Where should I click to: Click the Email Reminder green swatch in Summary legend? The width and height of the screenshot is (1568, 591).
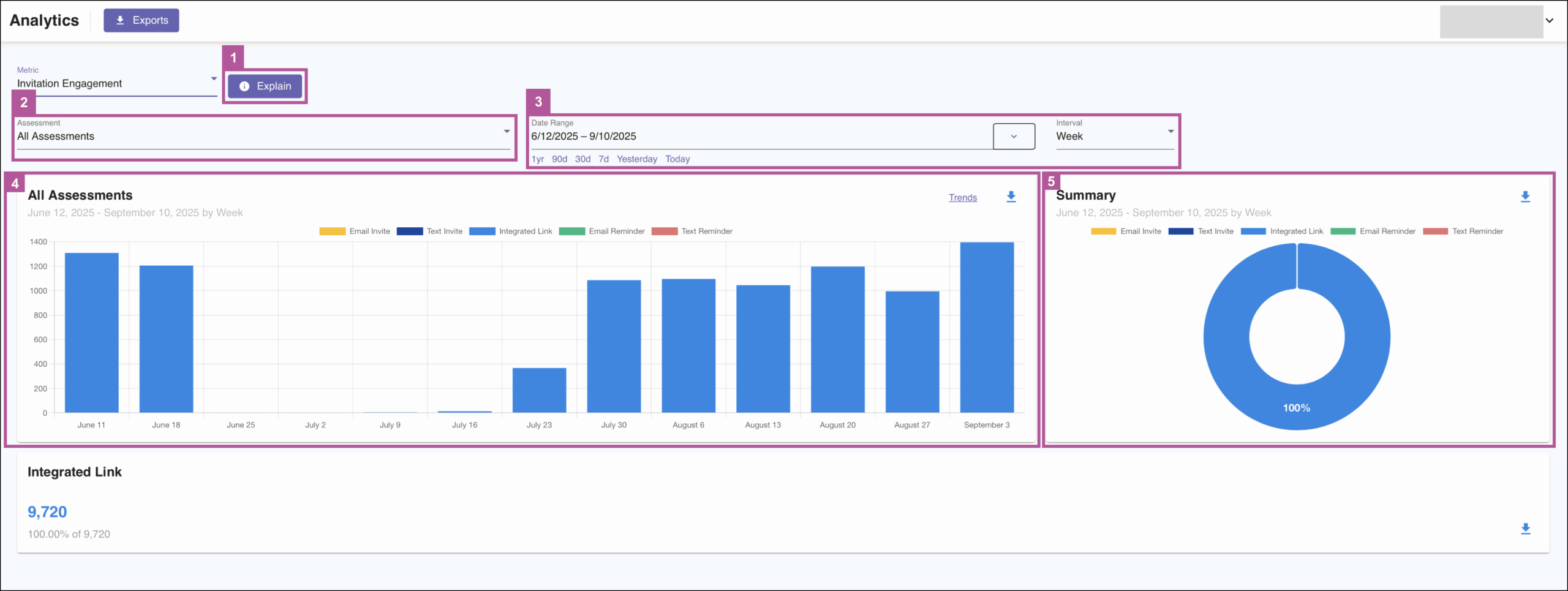click(1343, 232)
